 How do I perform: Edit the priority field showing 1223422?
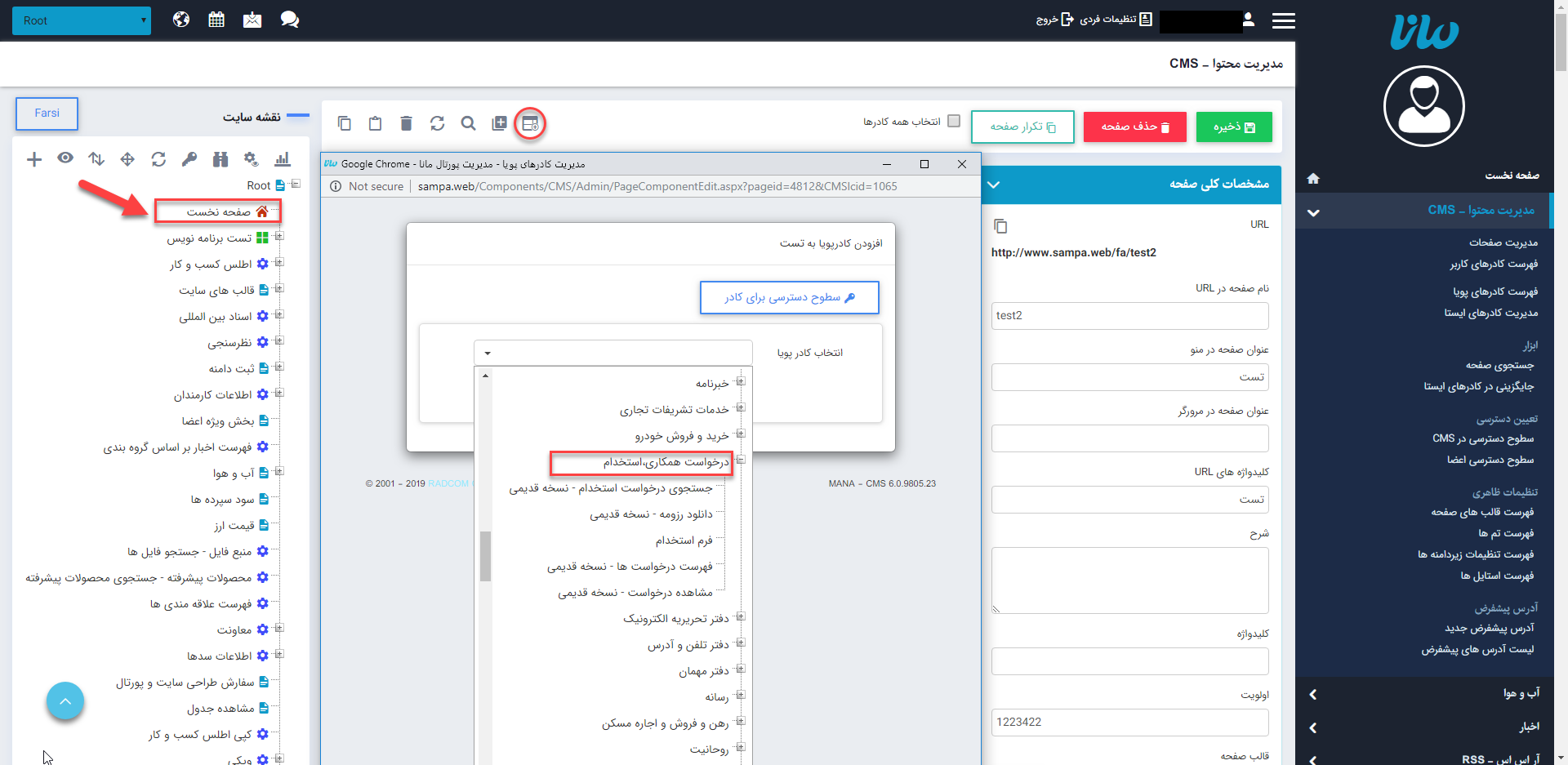[x=1129, y=722]
